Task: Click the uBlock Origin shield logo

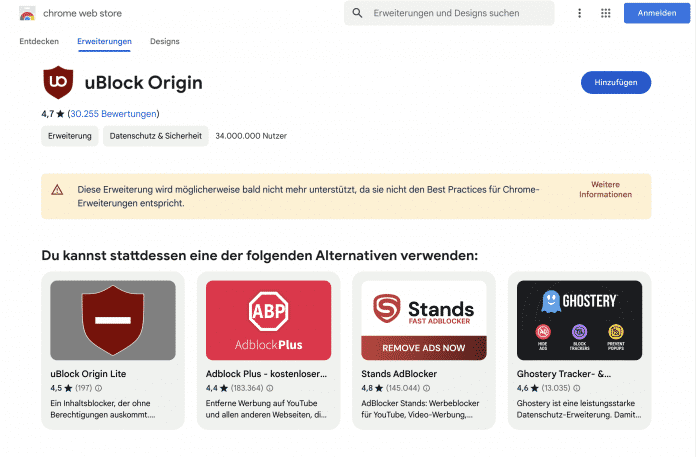Action: click(57, 83)
